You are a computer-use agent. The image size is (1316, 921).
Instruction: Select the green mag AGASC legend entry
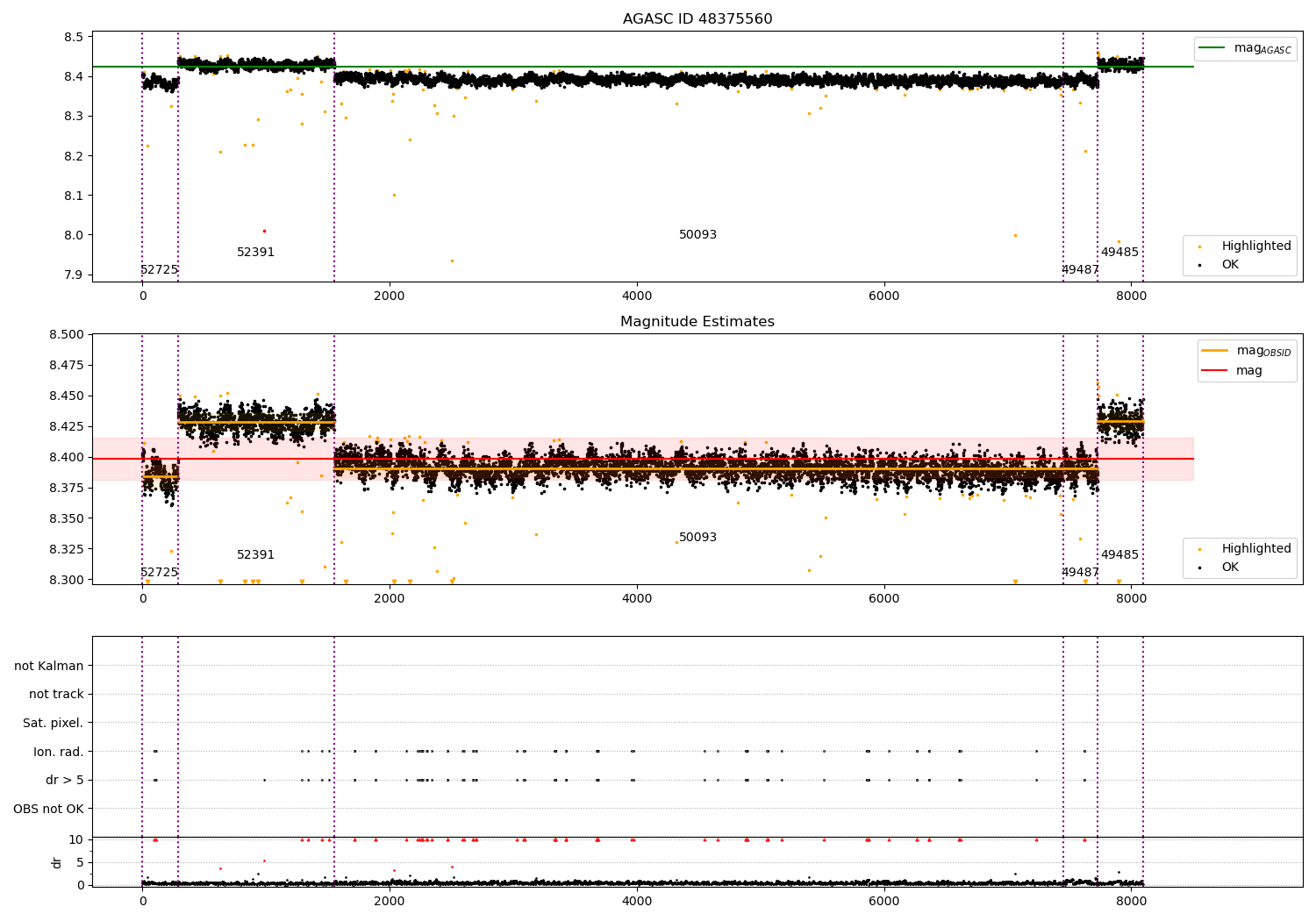pyautogui.click(x=1246, y=48)
